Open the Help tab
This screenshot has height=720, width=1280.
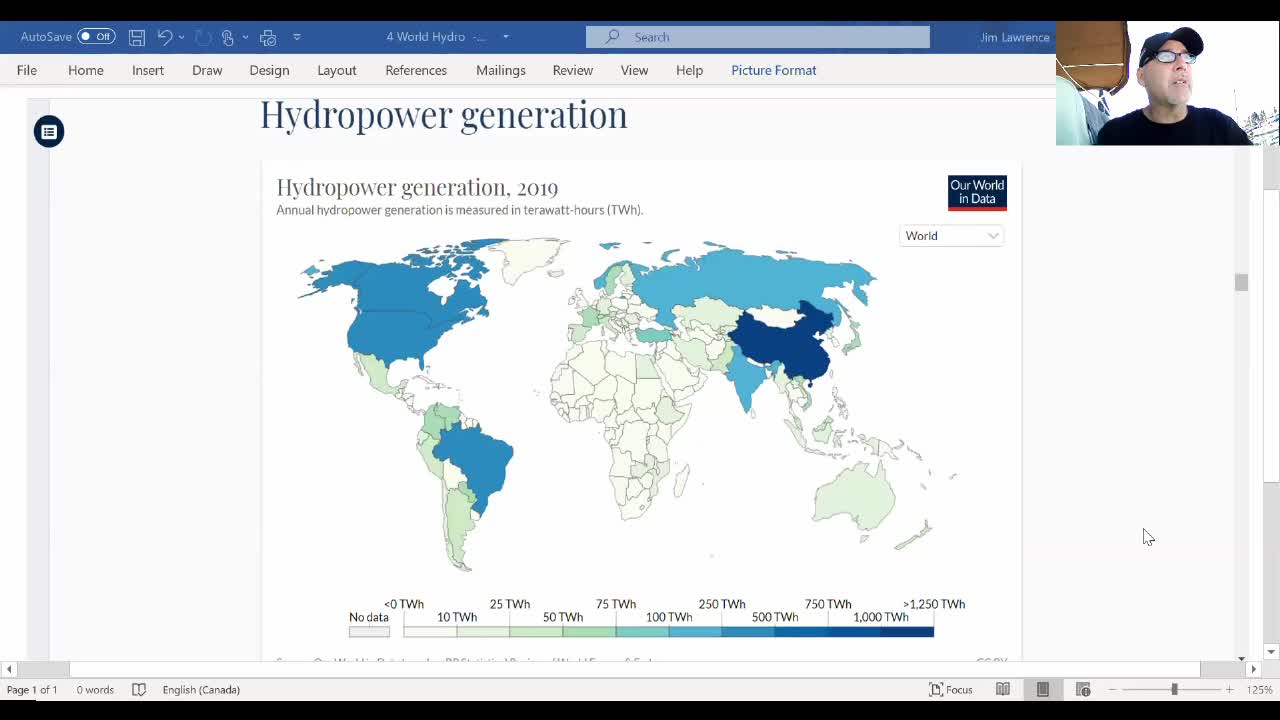[x=689, y=70]
